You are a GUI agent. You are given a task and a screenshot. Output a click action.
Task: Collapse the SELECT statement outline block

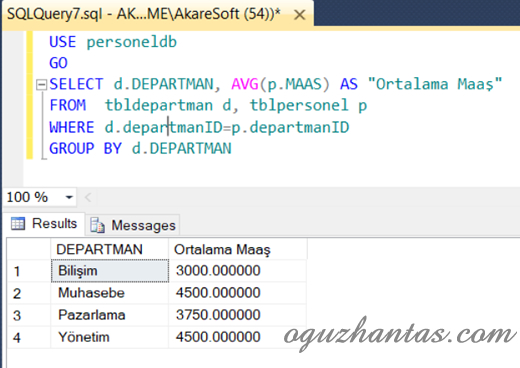(41, 85)
